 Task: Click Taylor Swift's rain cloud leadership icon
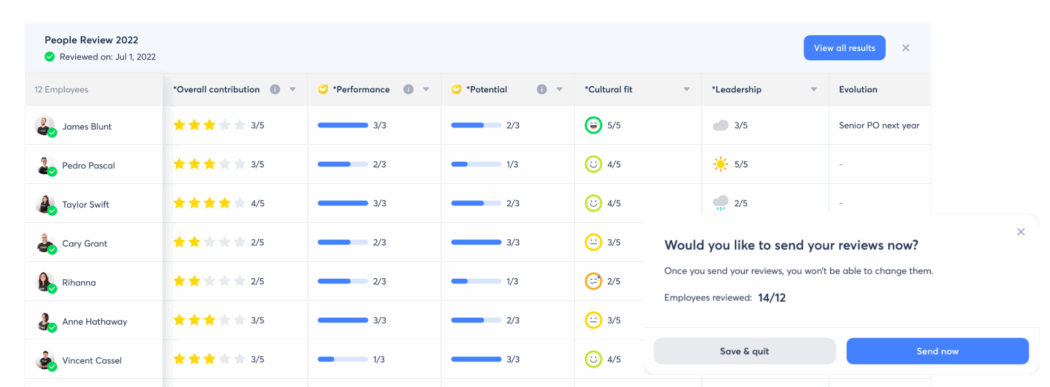click(721, 203)
